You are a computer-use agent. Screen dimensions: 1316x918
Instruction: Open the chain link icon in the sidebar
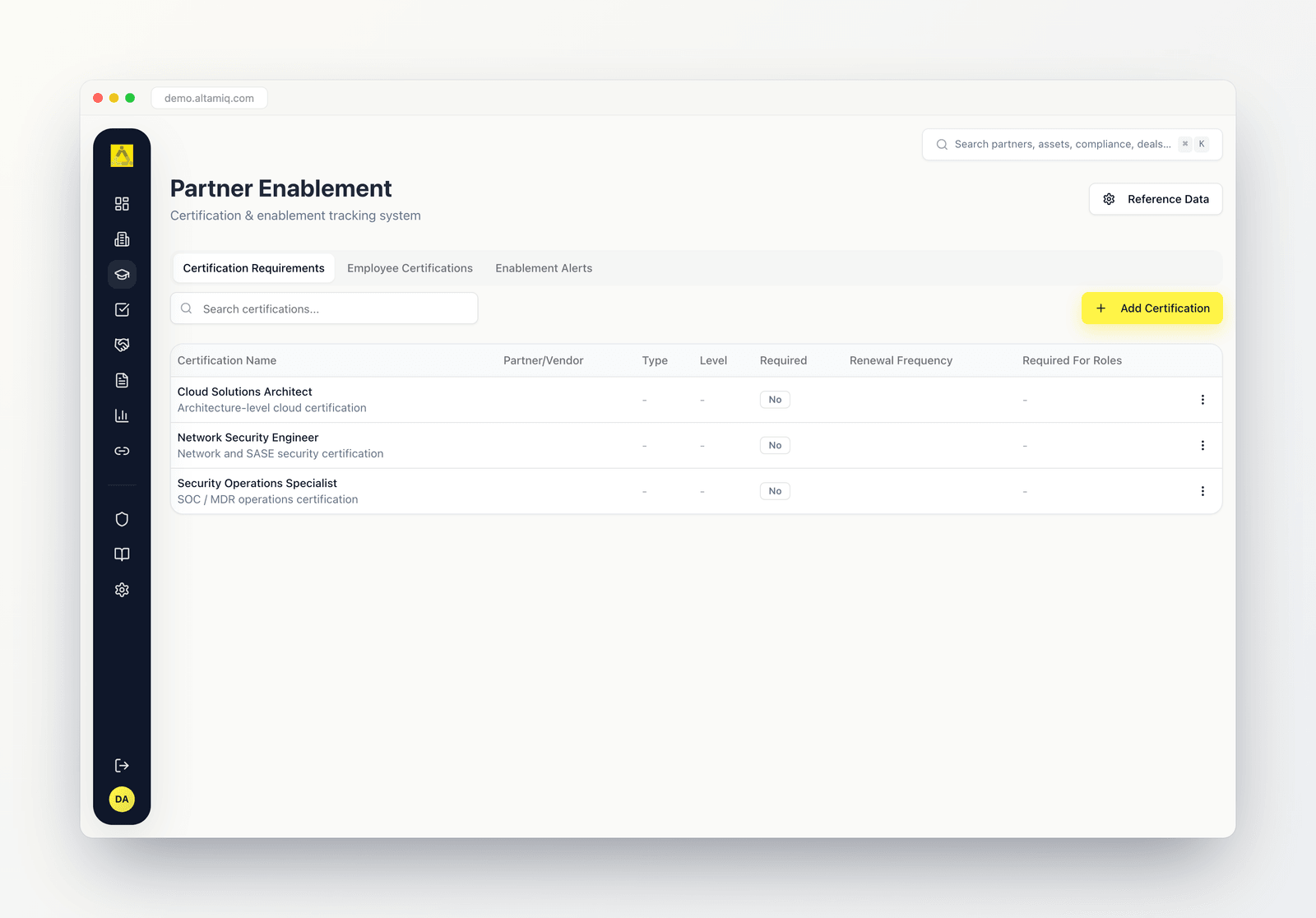[122, 451]
